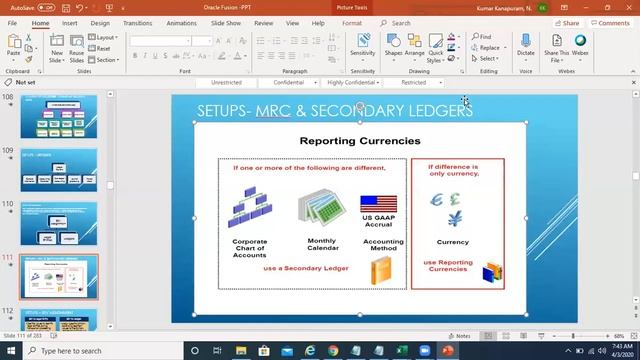Toggle AutoSave switch
This screenshot has height=360, width=640.
46,8
